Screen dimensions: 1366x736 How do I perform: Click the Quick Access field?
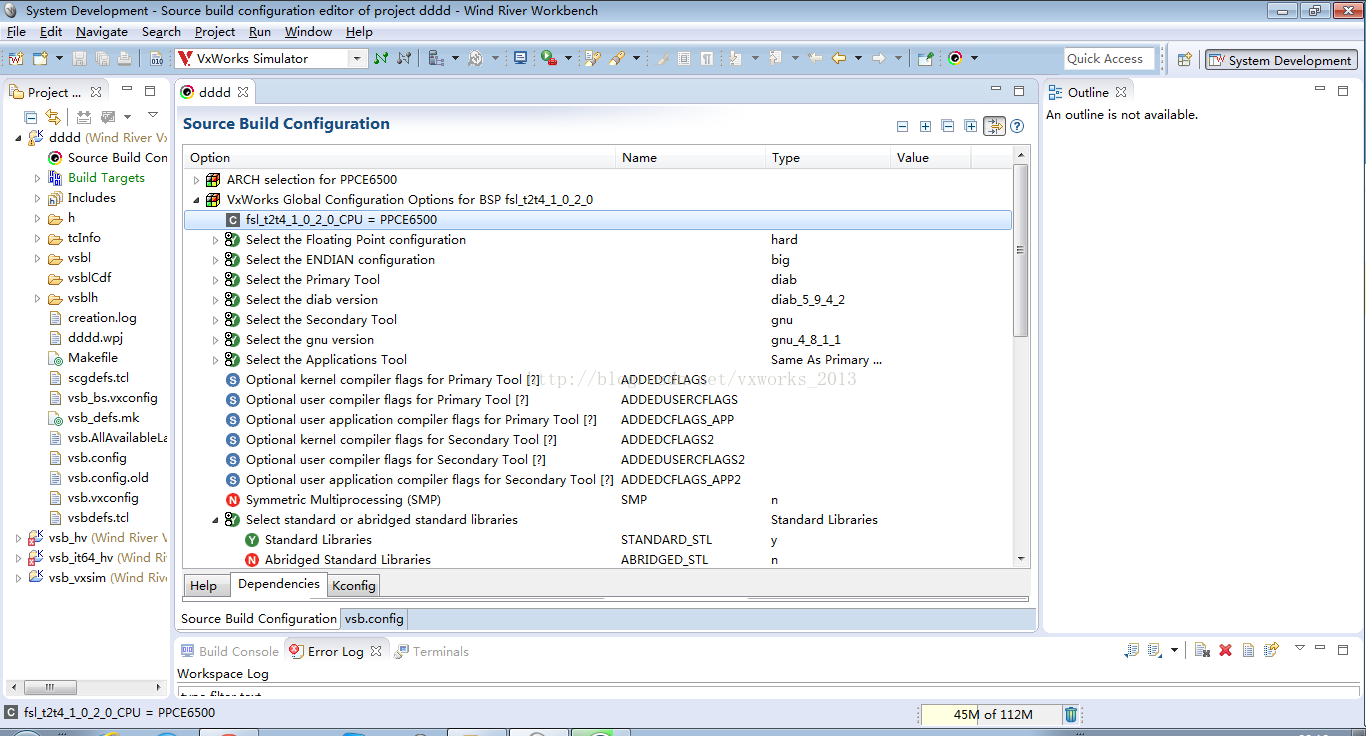[1109, 59]
